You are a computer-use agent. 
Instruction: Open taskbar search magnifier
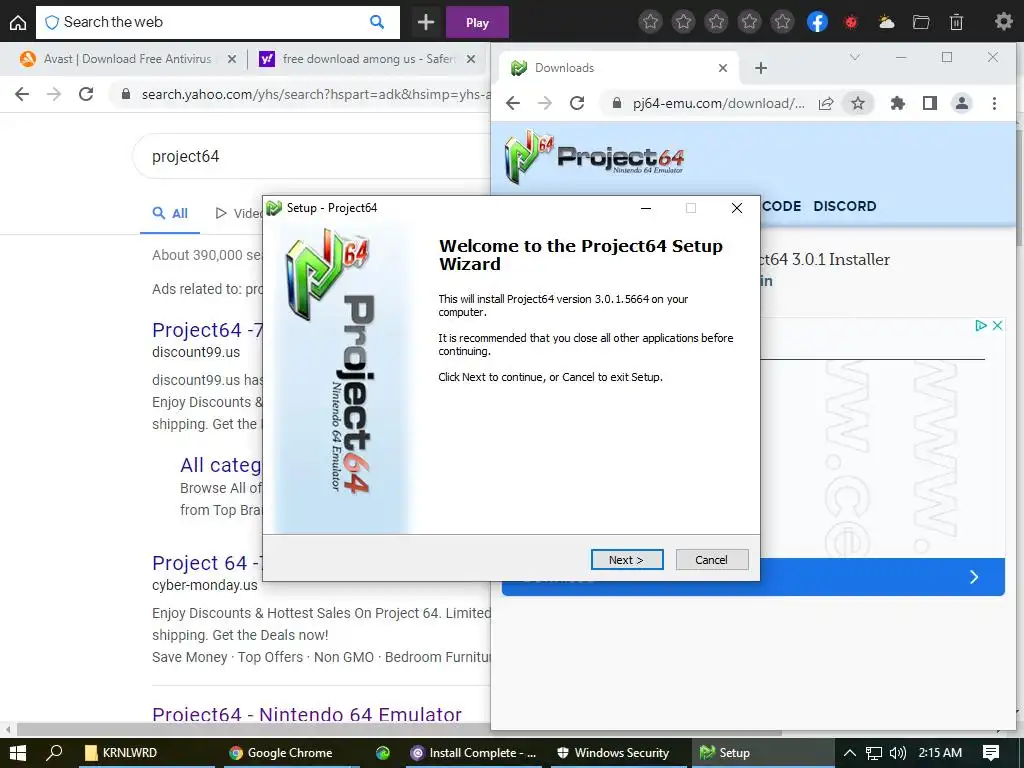(x=55, y=752)
